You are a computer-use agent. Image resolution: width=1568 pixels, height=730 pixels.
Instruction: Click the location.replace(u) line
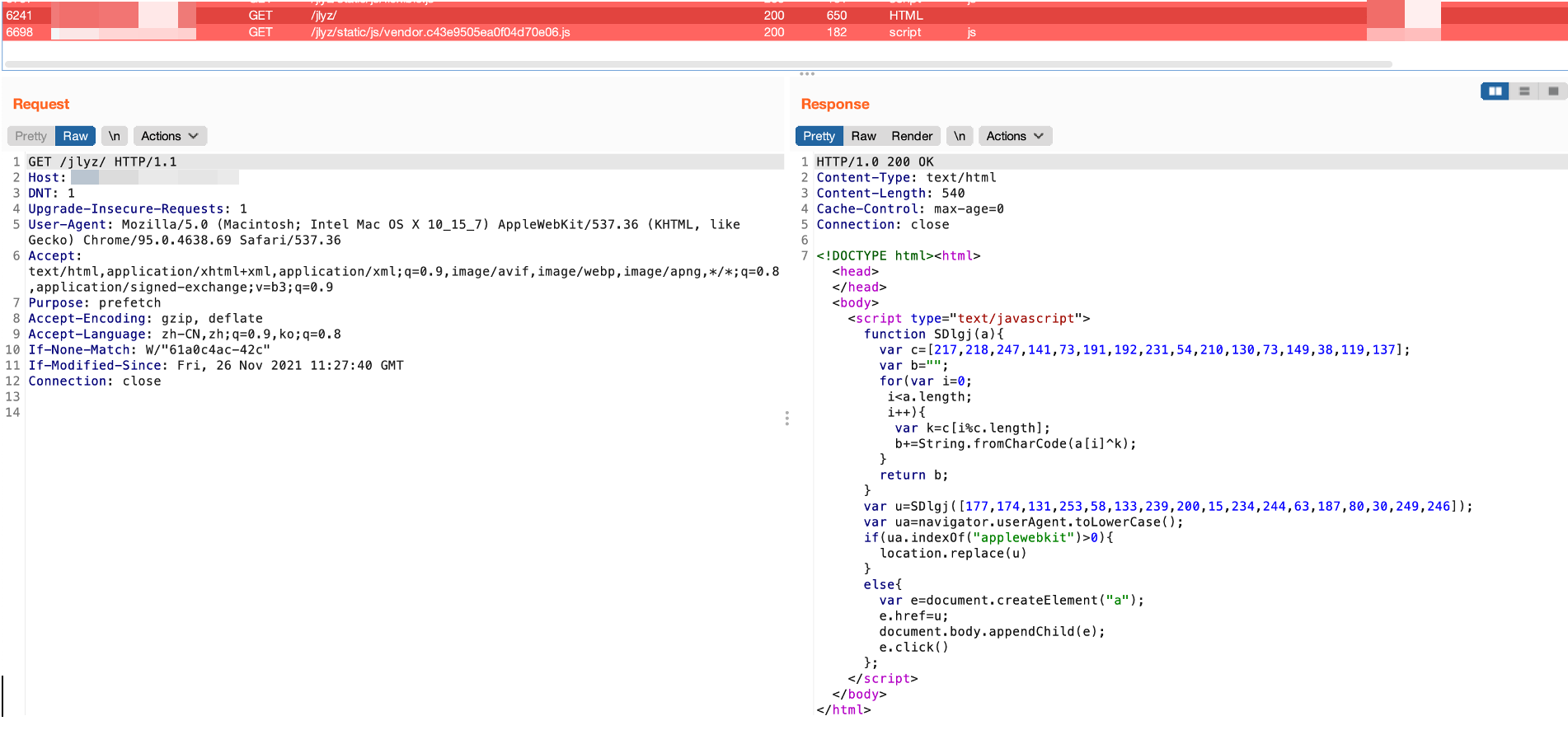coord(953,553)
